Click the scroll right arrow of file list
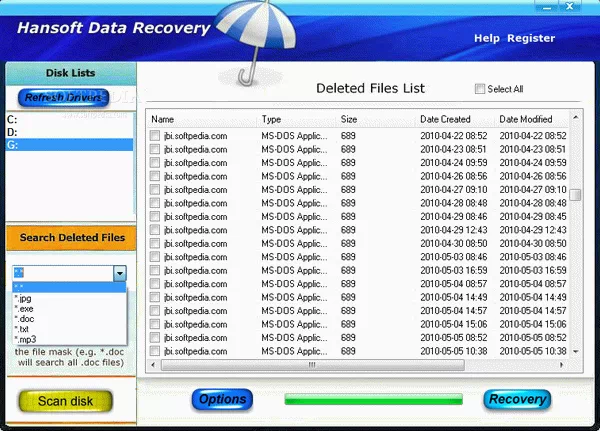600x431 pixels. 561,365
